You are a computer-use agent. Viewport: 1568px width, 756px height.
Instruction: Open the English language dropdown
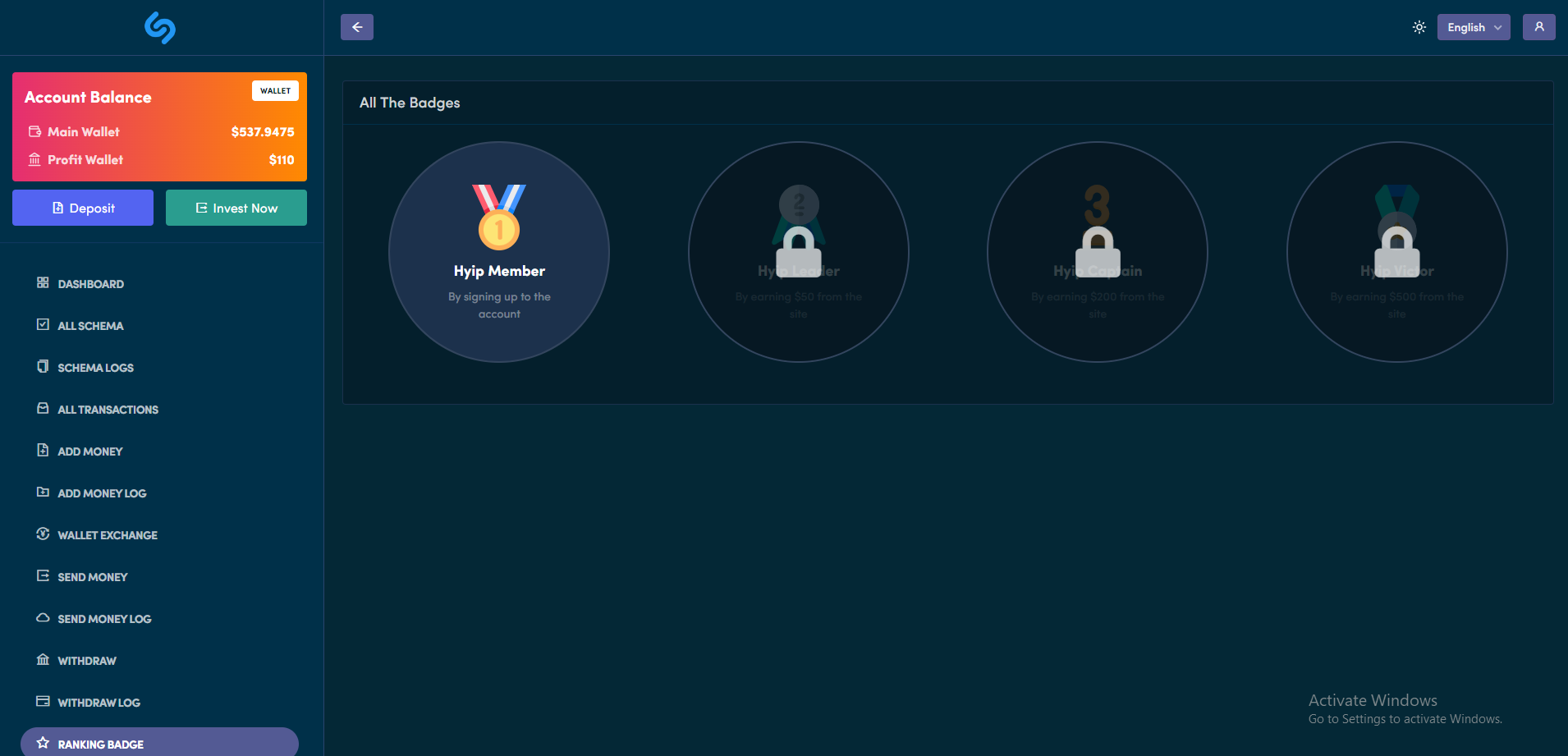pyautogui.click(x=1473, y=27)
